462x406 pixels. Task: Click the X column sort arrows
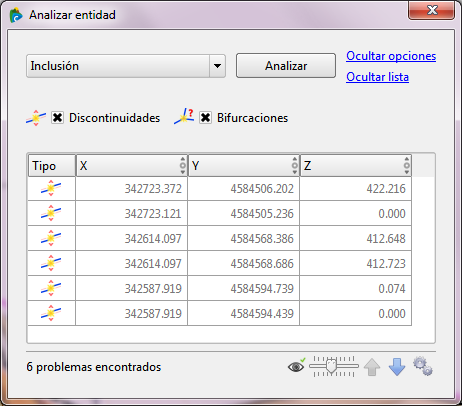(183, 165)
